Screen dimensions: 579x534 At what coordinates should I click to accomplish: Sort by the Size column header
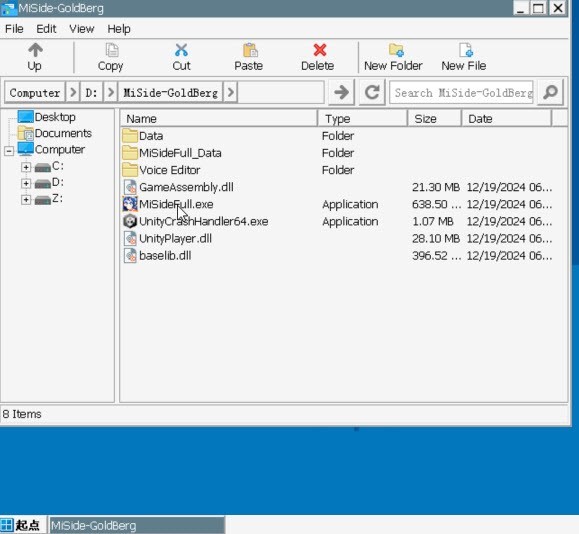[434, 119]
